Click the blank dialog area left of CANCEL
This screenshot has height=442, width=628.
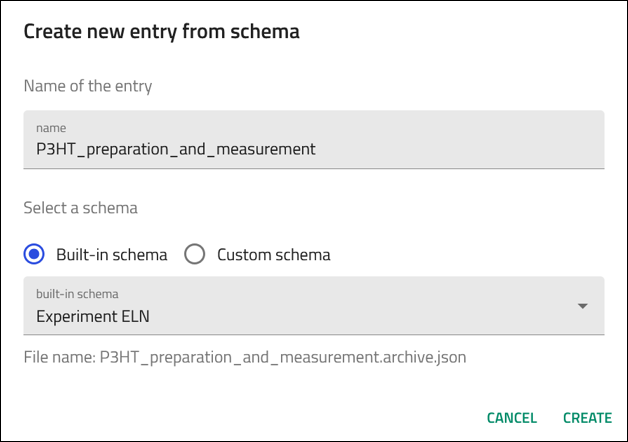tap(250, 418)
